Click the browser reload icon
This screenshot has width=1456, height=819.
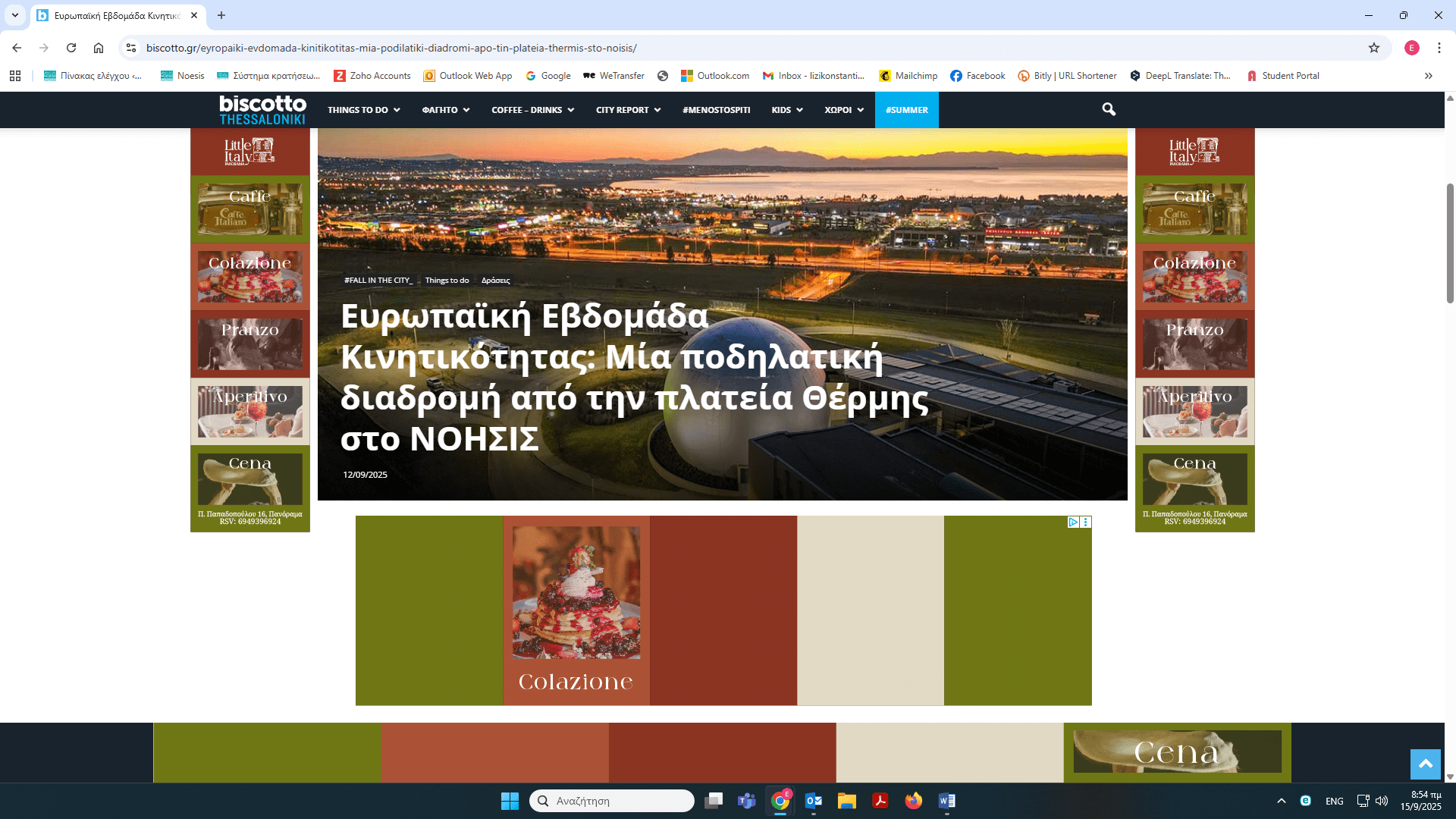71,48
